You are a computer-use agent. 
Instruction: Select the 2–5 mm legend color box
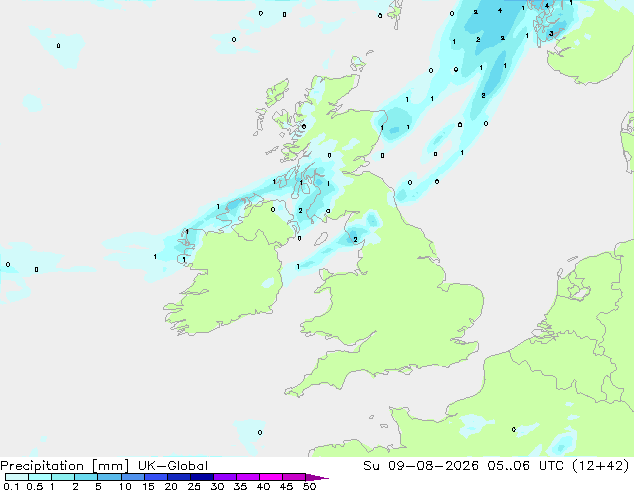coord(86,477)
